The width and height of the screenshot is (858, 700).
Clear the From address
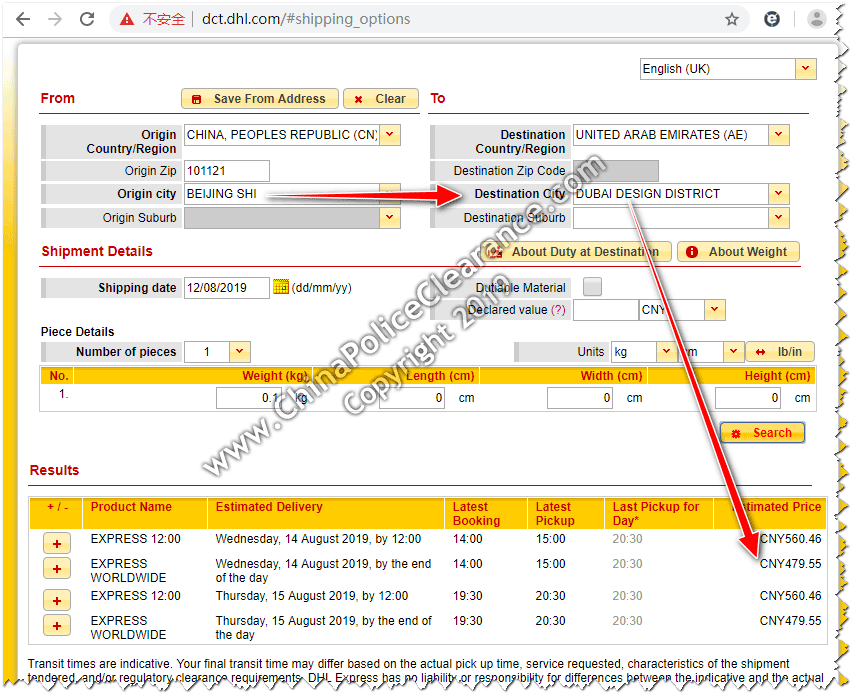coord(381,99)
